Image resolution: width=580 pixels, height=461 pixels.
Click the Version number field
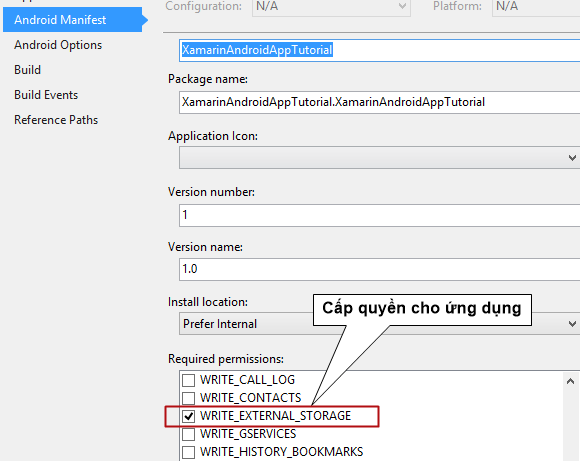(x=380, y=215)
